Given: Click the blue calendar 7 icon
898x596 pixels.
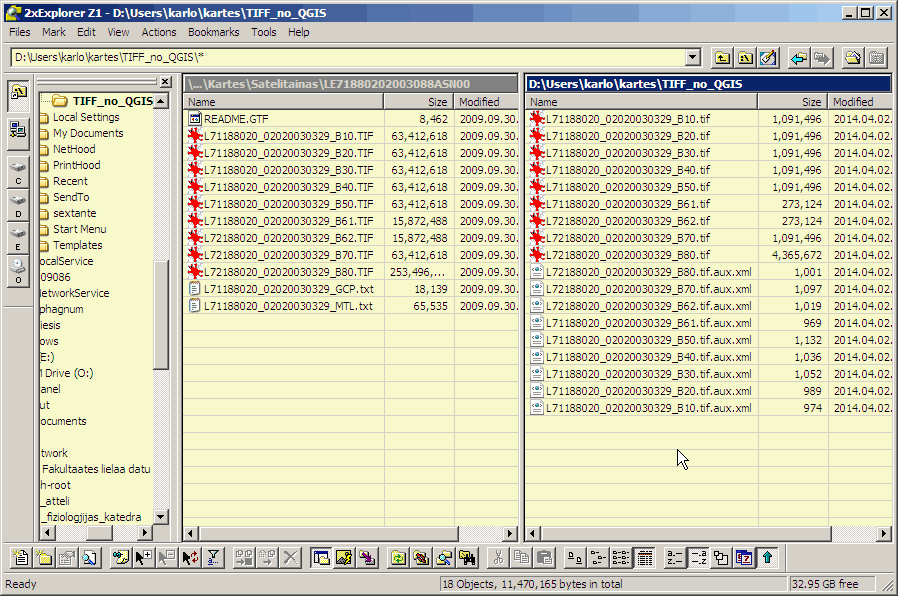Looking at the screenshot, I should click(x=745, y=558).
